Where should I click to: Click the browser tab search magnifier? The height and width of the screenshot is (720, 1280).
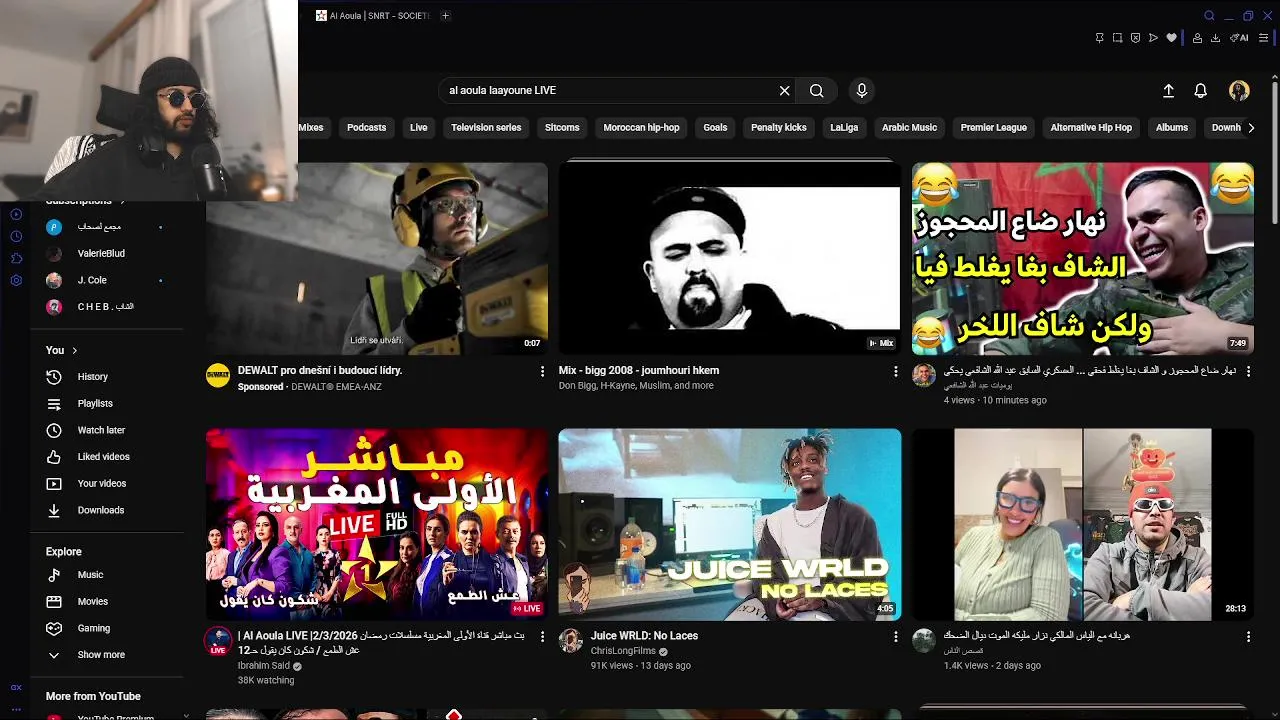(x=1209, y=16)
